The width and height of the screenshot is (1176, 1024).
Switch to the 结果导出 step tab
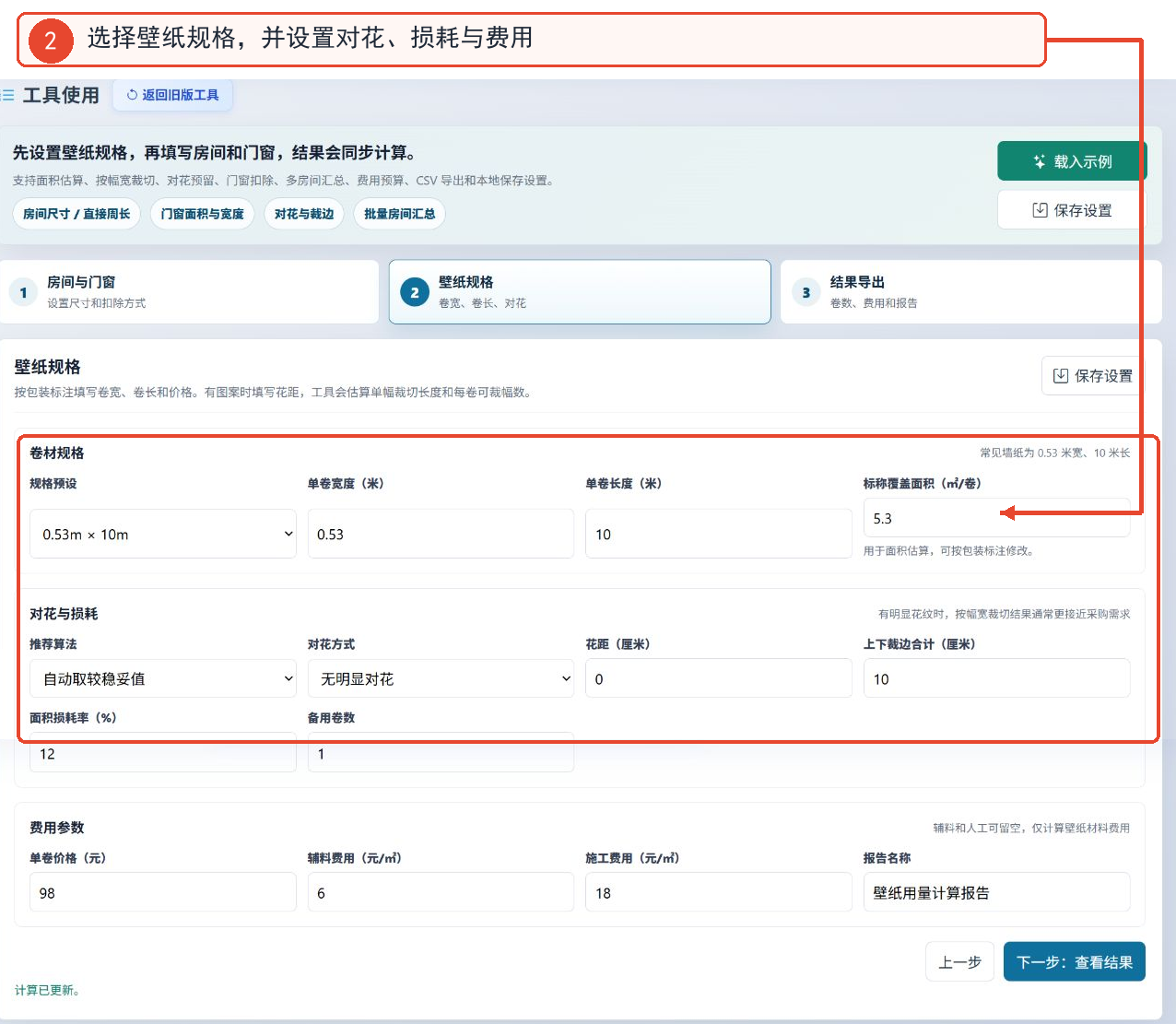(970, 292)
